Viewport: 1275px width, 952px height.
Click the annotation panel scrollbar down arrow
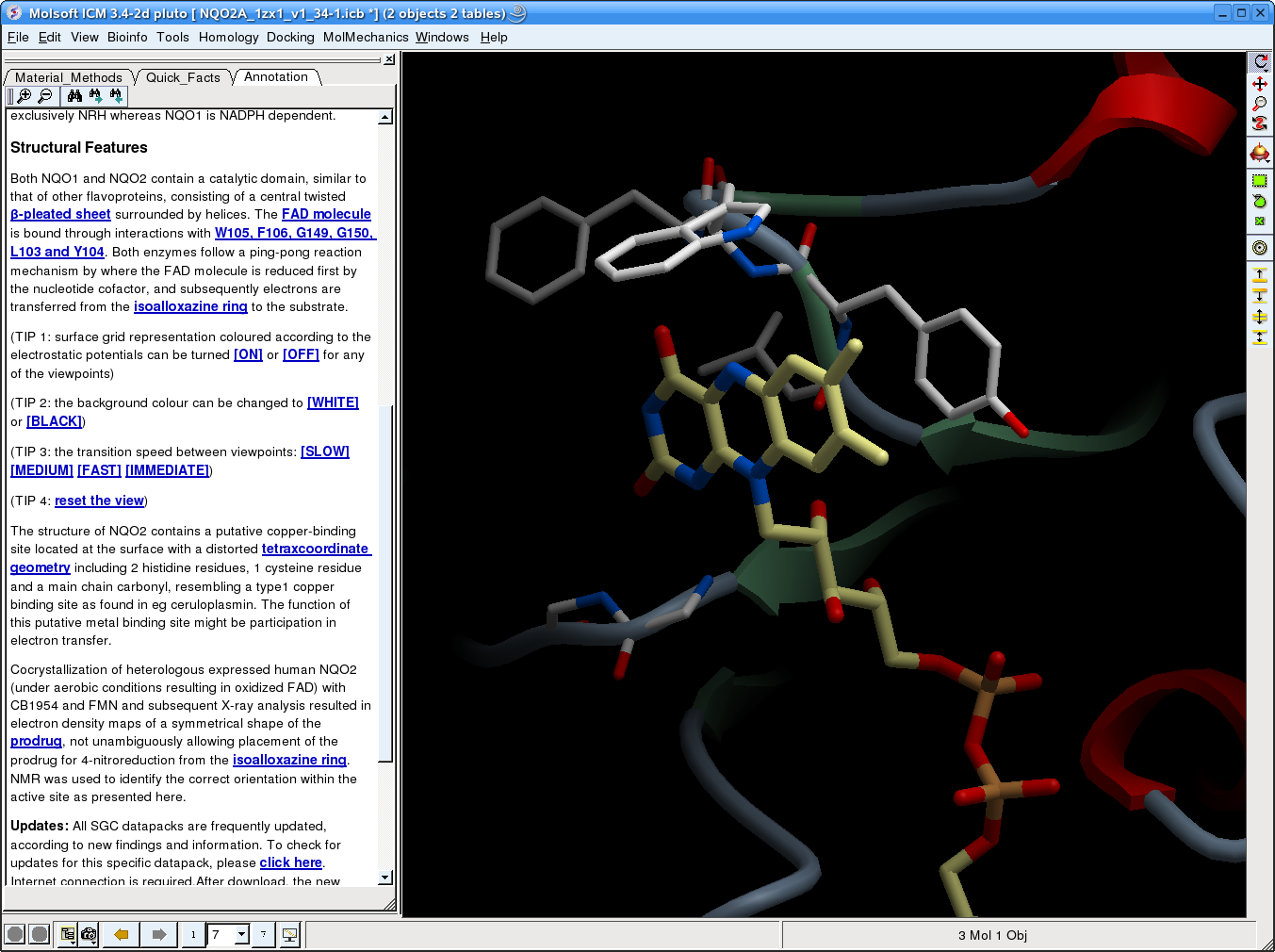384,878
